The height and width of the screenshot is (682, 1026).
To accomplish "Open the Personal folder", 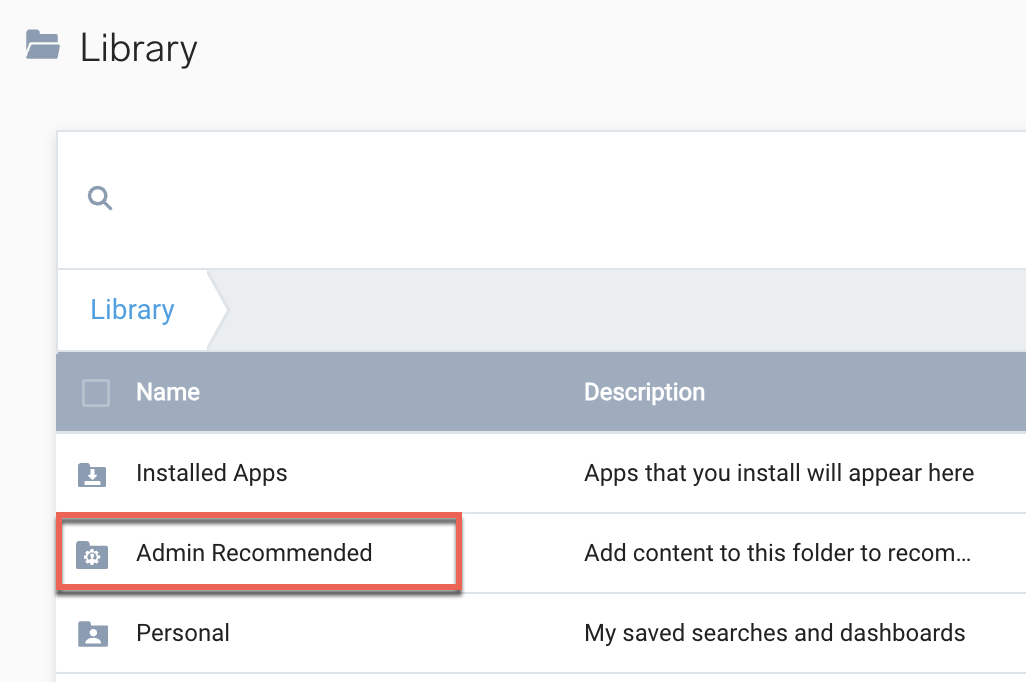I will coord(183,633).
